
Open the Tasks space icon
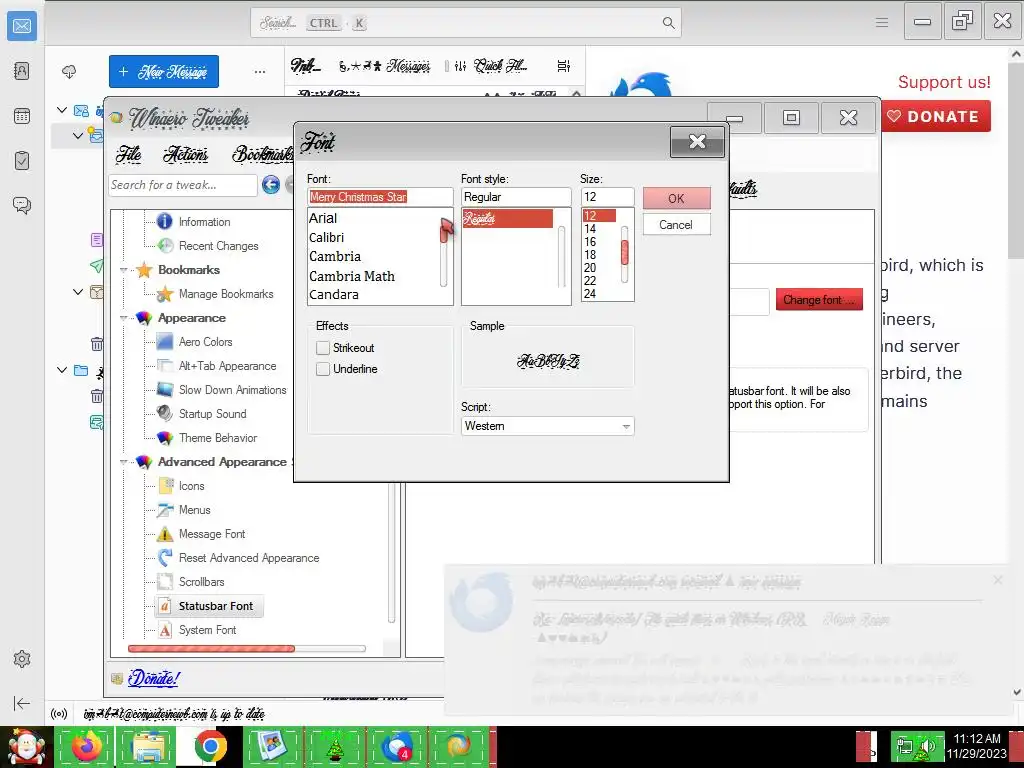point(22,161)
